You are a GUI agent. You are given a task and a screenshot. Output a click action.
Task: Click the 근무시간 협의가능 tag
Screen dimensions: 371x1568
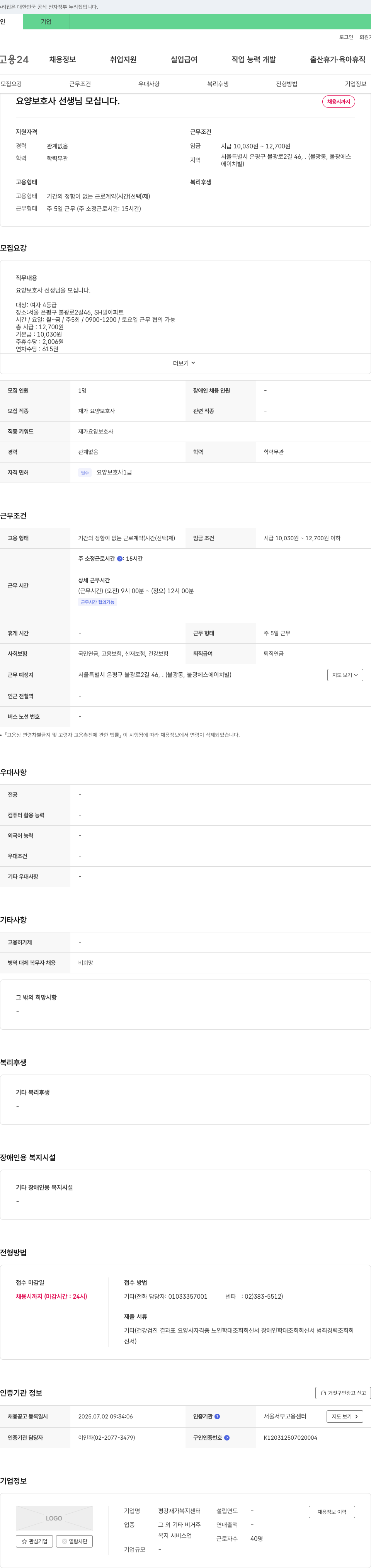coord(97,602)
